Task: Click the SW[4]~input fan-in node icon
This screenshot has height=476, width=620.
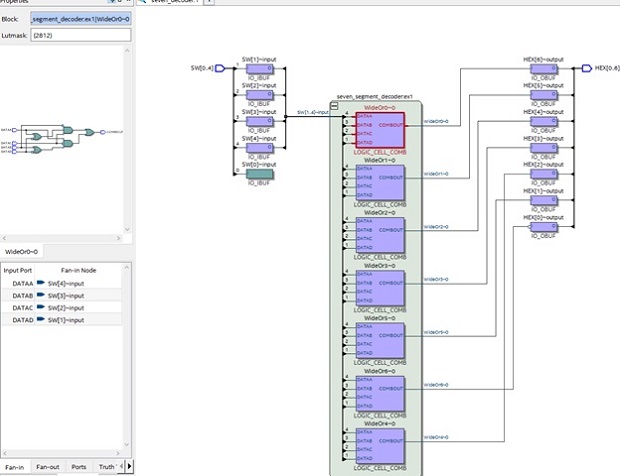Action: (x=41, y=284)
